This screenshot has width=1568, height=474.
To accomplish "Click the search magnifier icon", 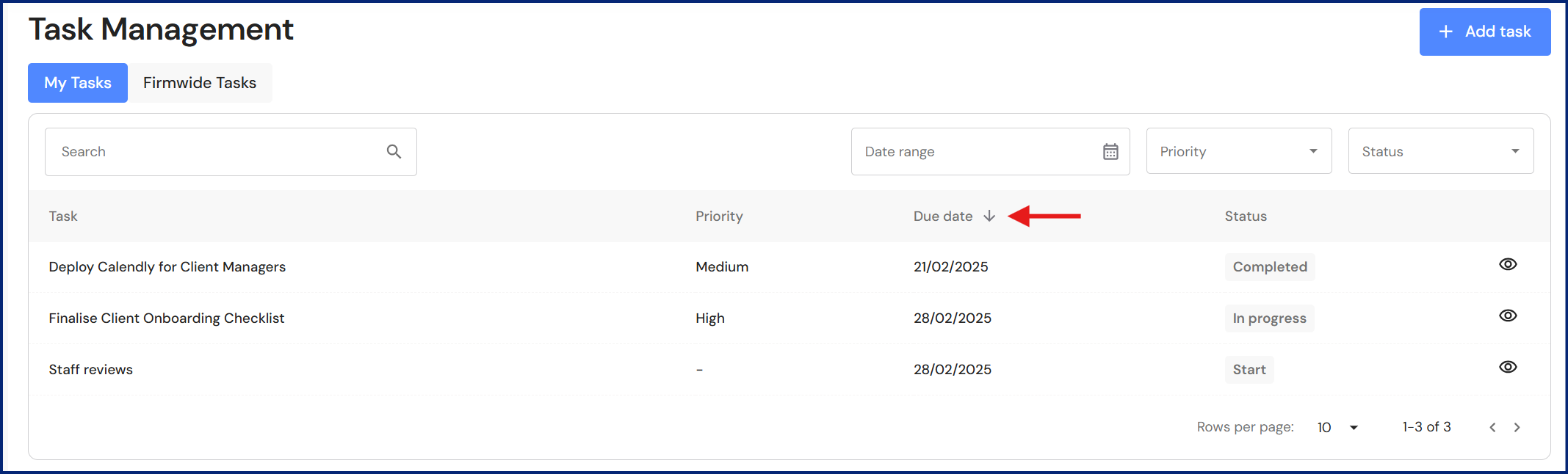I will pos(394,152).
